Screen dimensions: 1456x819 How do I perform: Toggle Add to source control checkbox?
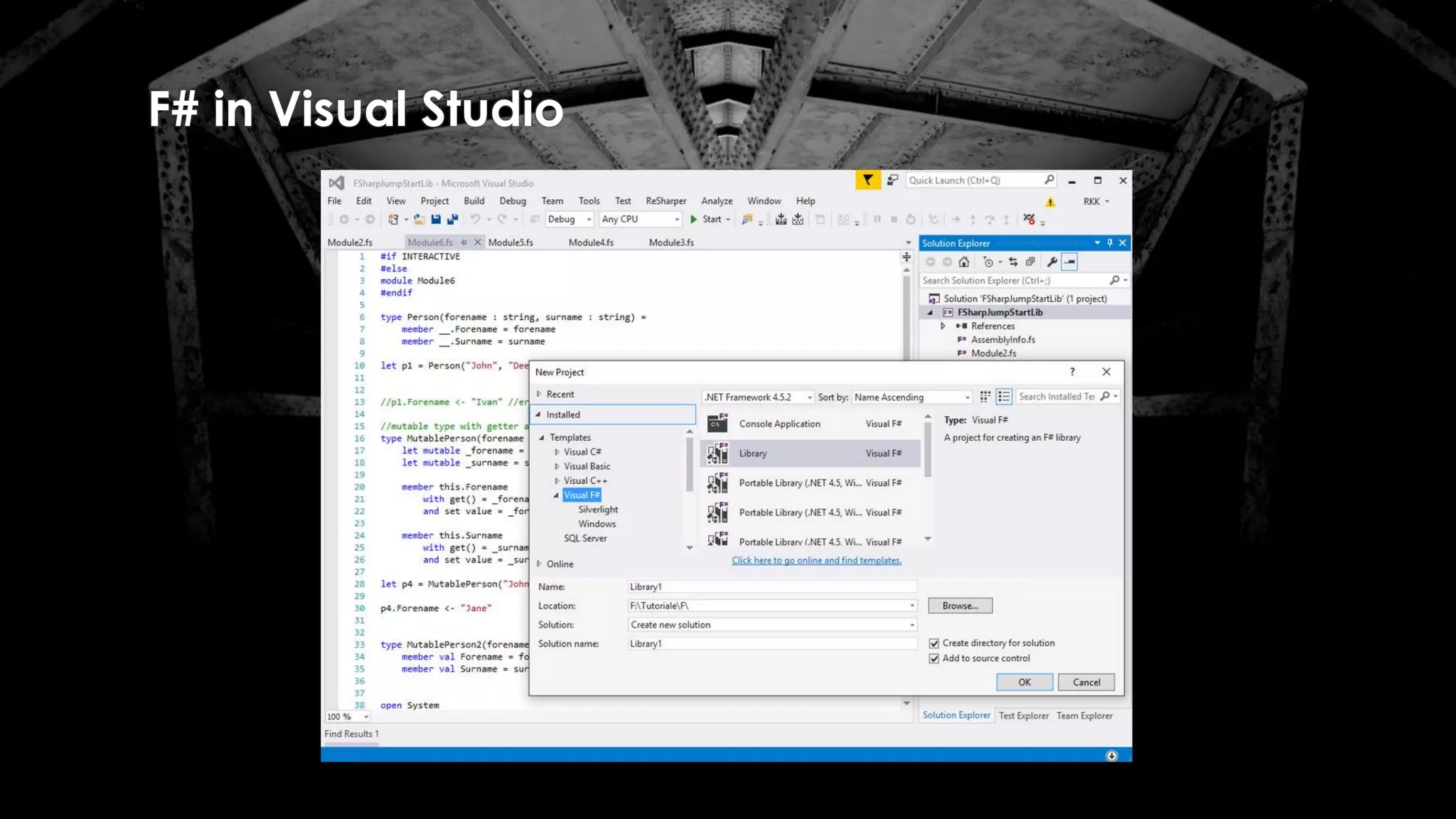[x=934, y=659]
